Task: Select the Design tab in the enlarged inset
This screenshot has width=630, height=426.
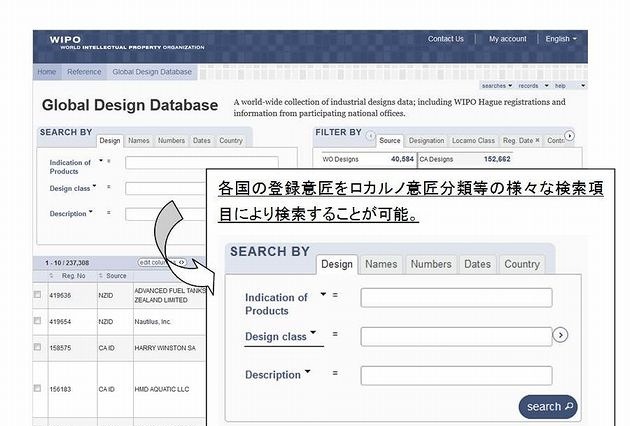Action: (337, 264)
